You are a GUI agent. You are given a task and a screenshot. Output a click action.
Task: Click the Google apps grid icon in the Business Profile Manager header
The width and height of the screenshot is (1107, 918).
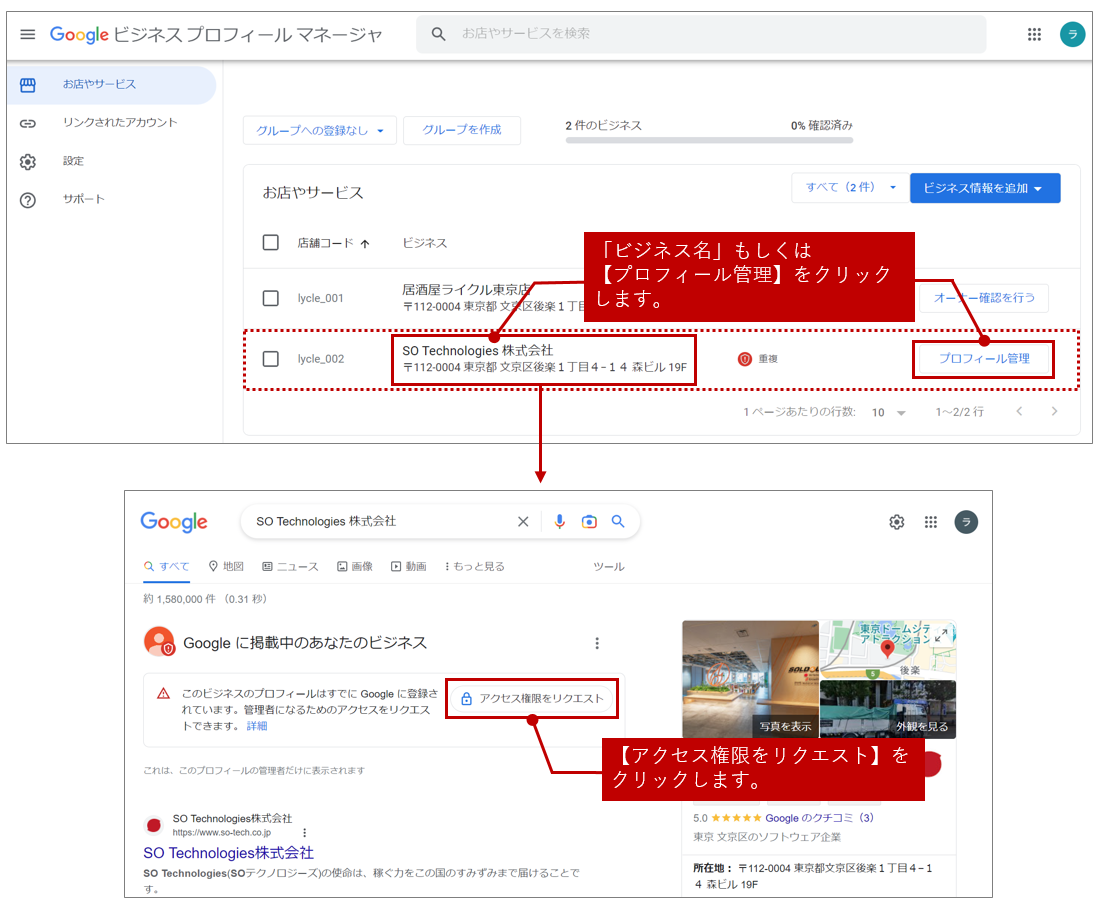tap(1034, 34)
